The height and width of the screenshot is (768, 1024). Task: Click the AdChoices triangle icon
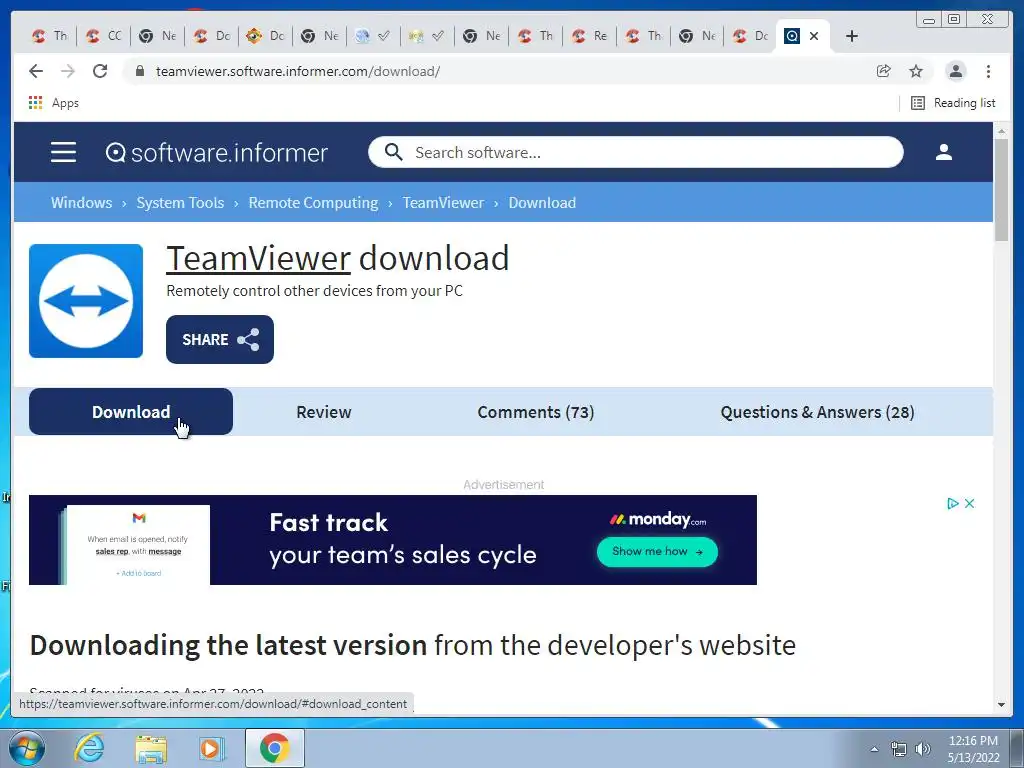tap(953, 504)
